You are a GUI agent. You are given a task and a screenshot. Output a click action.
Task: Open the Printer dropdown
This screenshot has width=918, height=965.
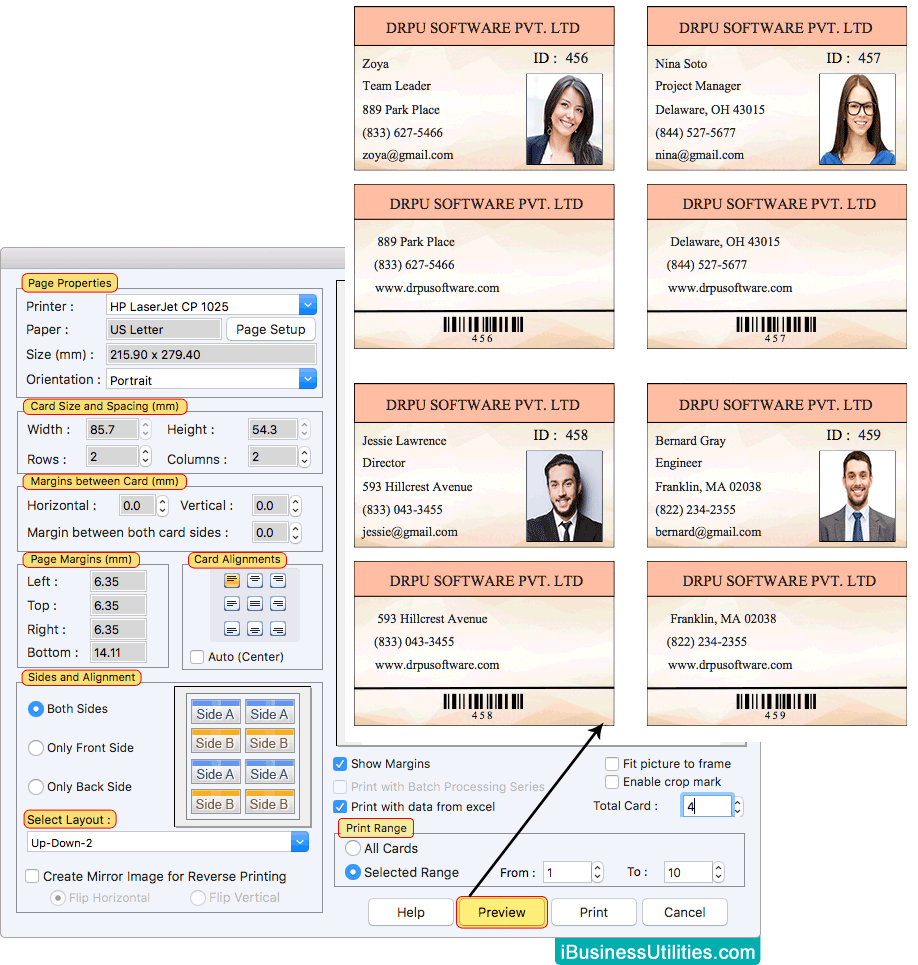click(308, 305)
